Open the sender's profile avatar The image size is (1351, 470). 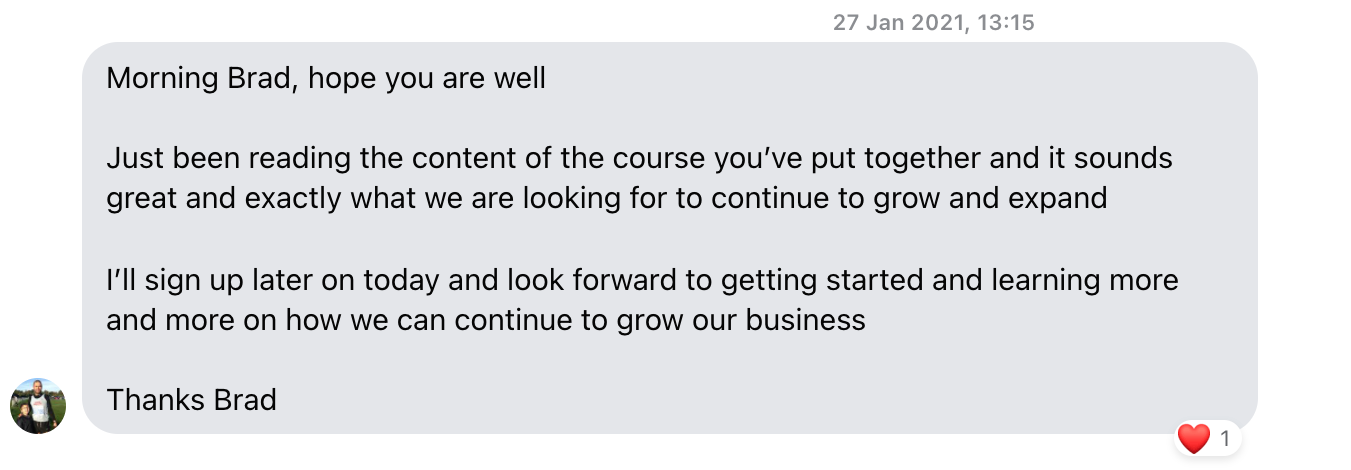pyautogui.click(x=38, y=405)
